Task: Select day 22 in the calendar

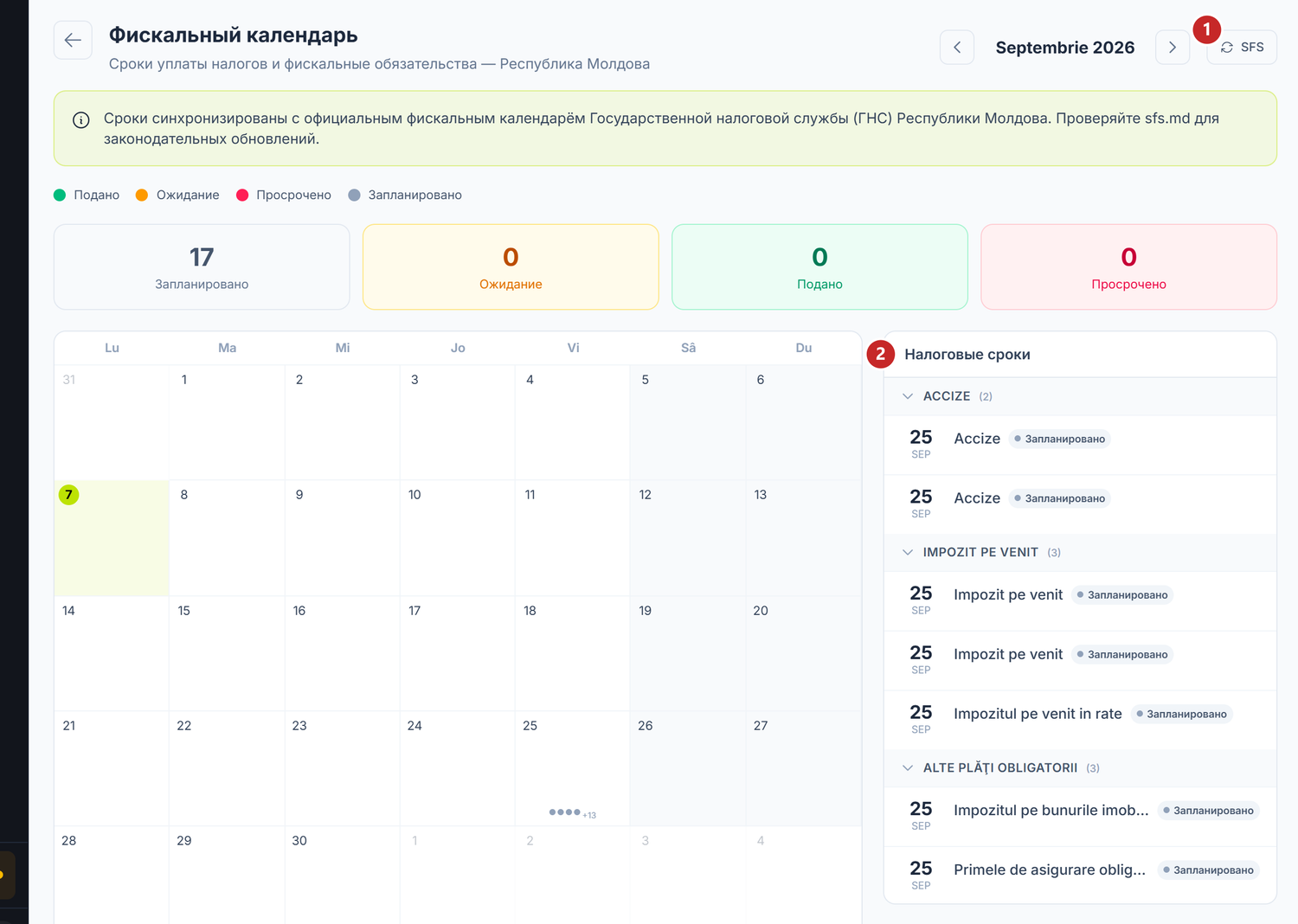Action: click(x=227, y=768)
